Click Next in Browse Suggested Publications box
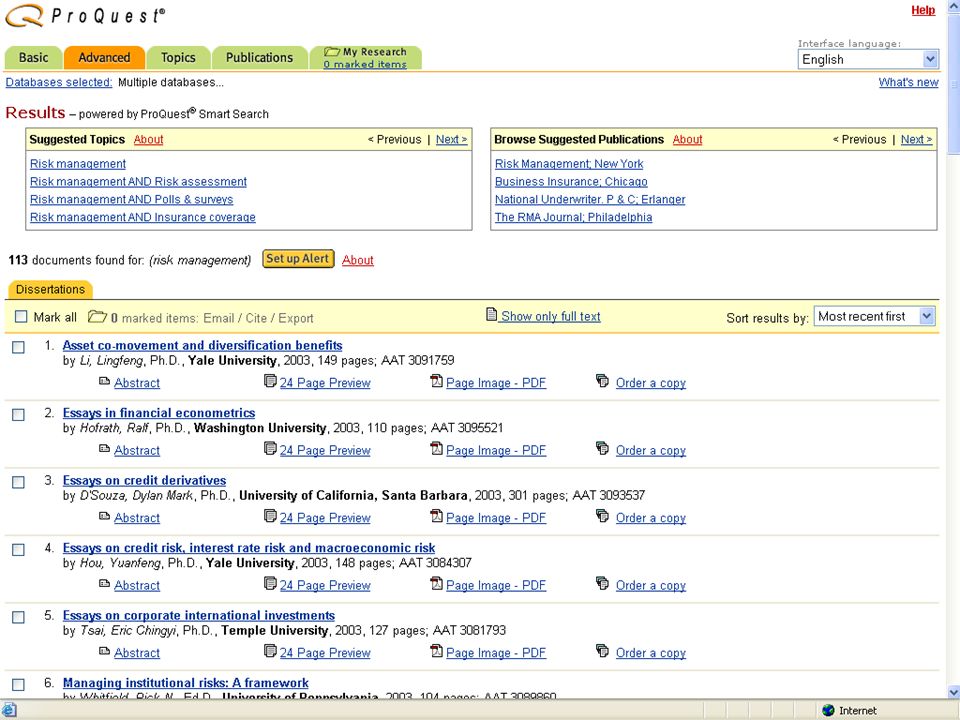 (x=917, y=140)
